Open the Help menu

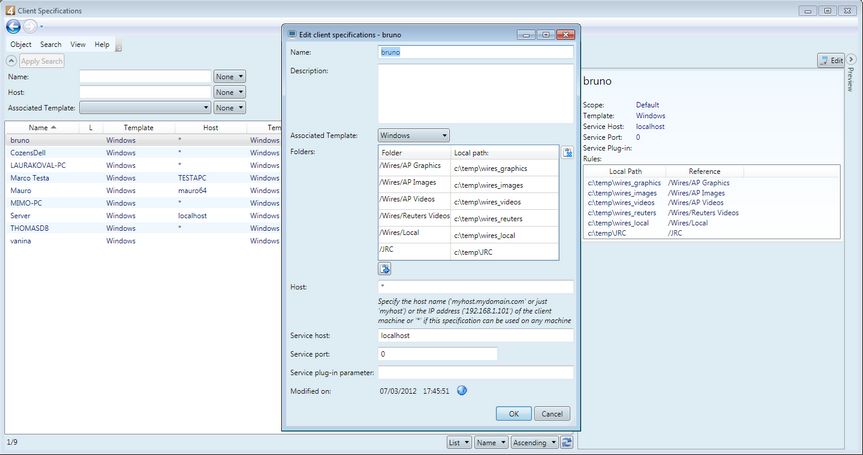[102, 45]
